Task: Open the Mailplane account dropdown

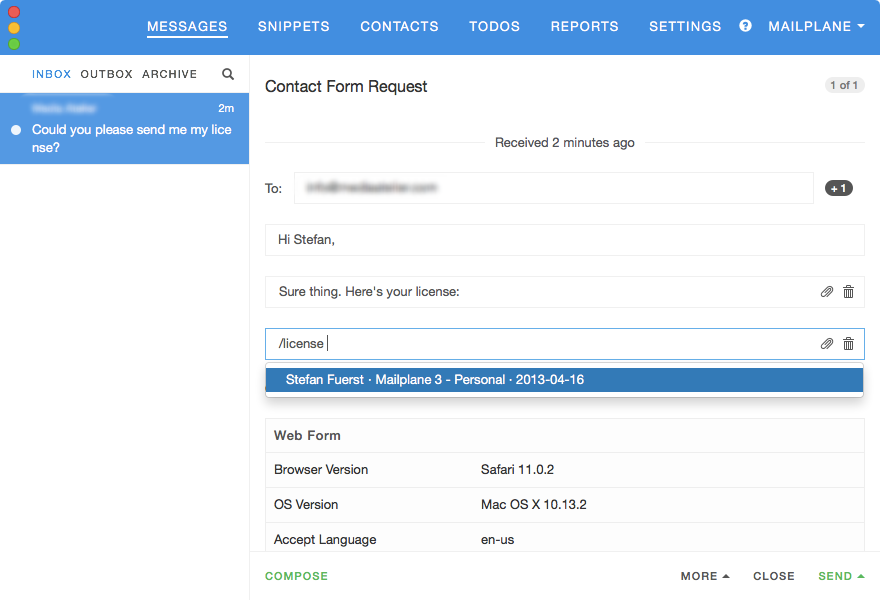Action: [x=816, y=27]
